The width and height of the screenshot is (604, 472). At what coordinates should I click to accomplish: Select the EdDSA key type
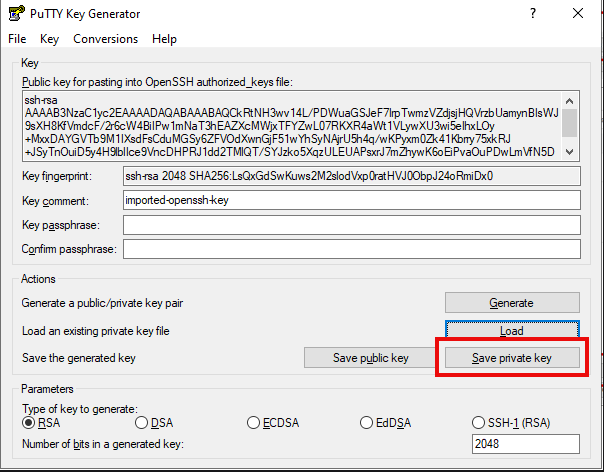pyautogui.click(x=385, y=423)
